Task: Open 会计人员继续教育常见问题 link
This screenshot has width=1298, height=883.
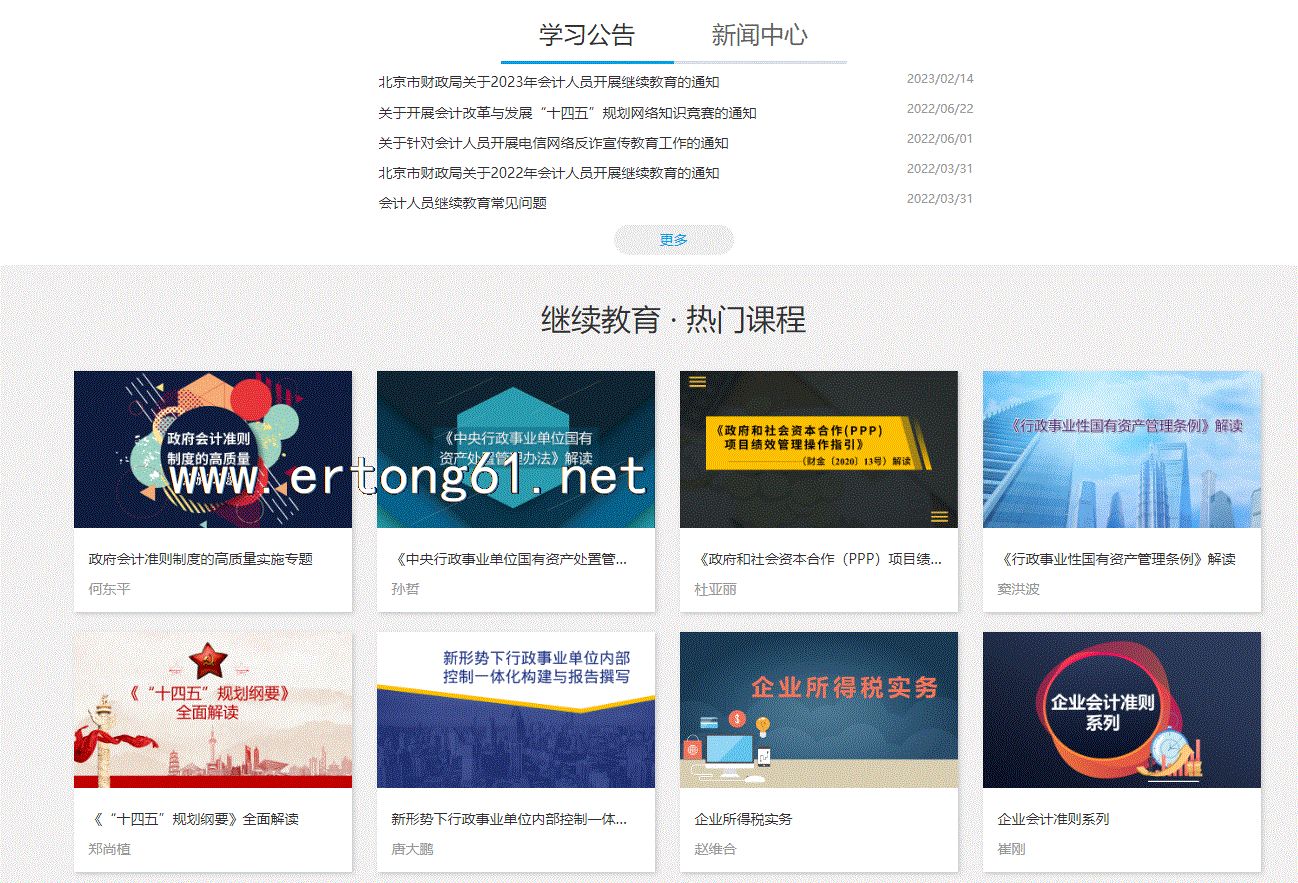Action: 462,203
